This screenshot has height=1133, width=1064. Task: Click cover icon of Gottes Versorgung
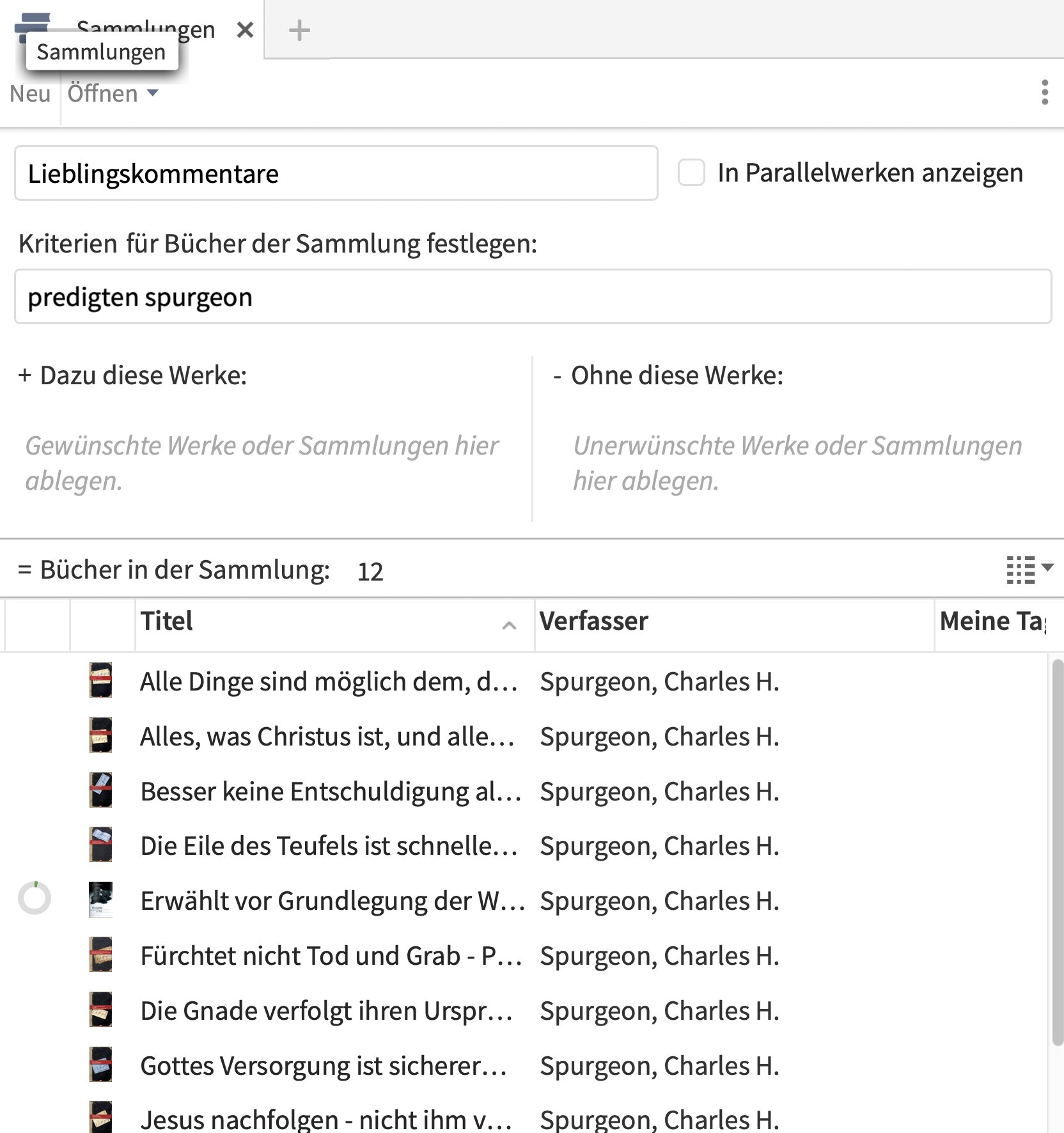click(x=101, y=1064)
